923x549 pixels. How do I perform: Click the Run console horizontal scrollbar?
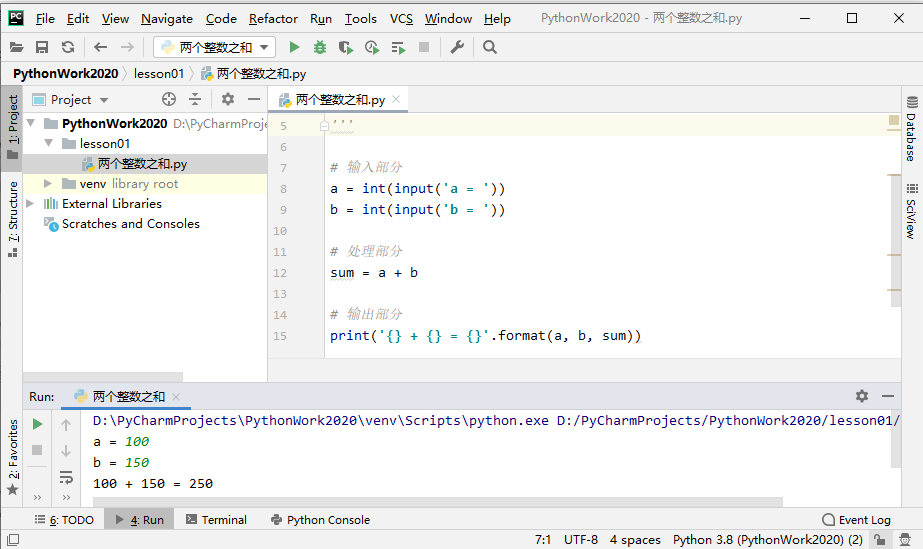pyautogui.click(x=437, y=502)
